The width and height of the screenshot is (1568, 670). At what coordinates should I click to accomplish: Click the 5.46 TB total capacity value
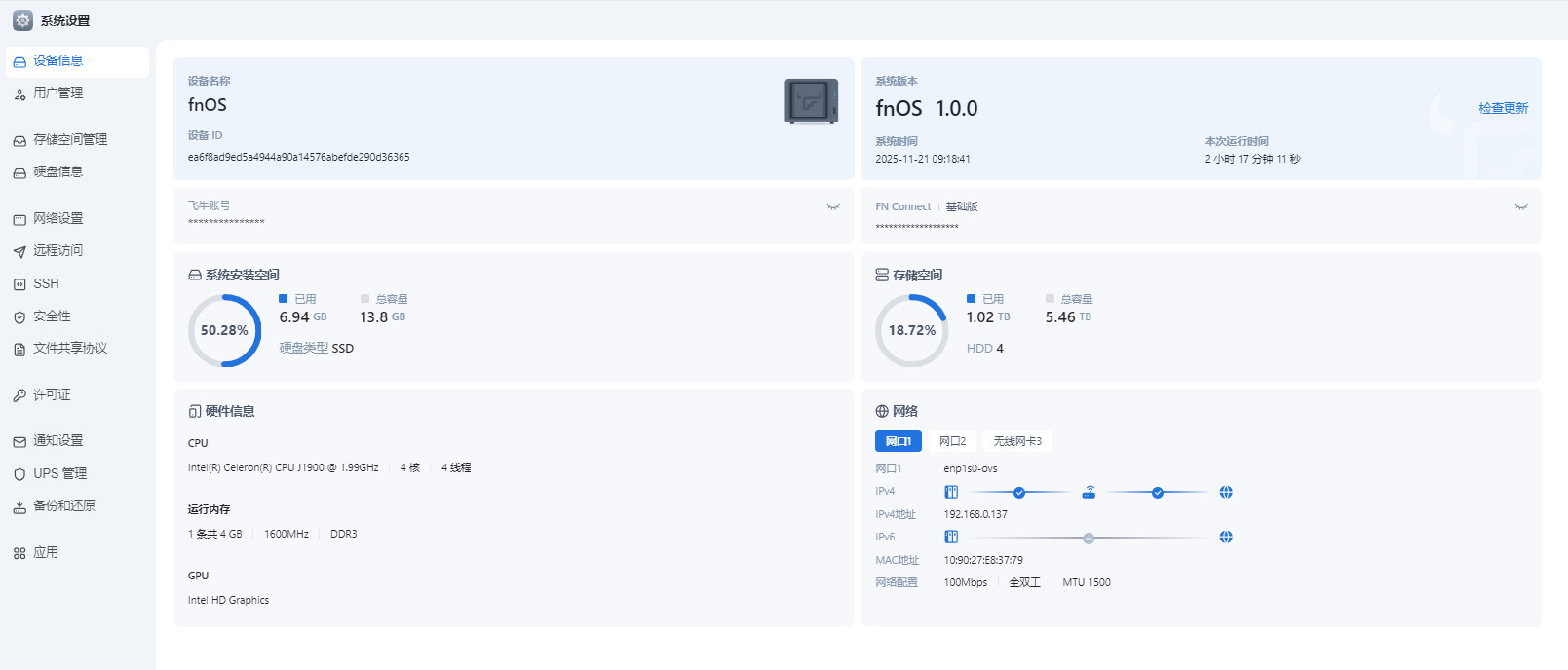pos(1068,317)
